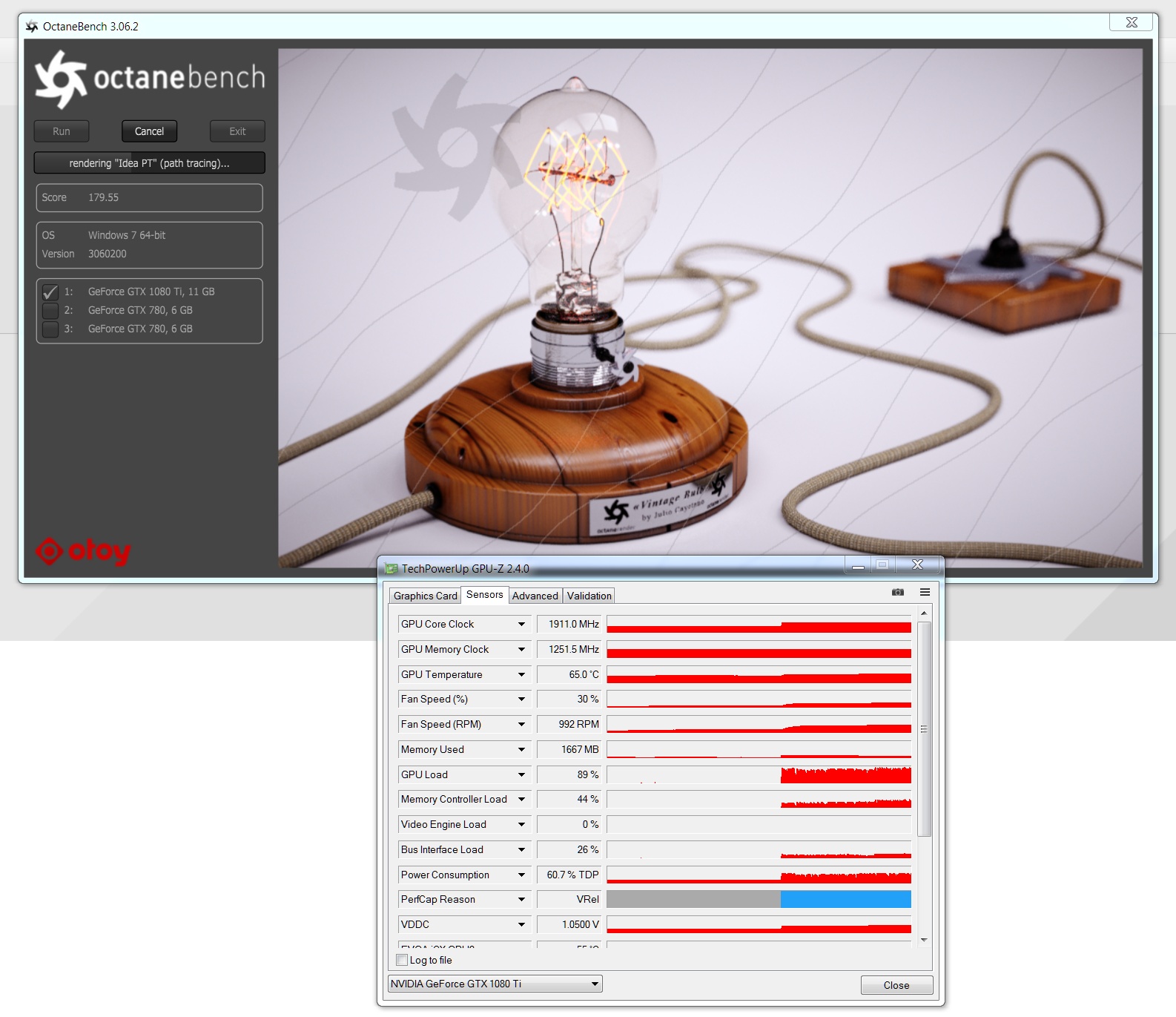The image size is (1176, 1017).
Task: Click the 1911.0 MHz core clock value
Action: coord(569,625)
